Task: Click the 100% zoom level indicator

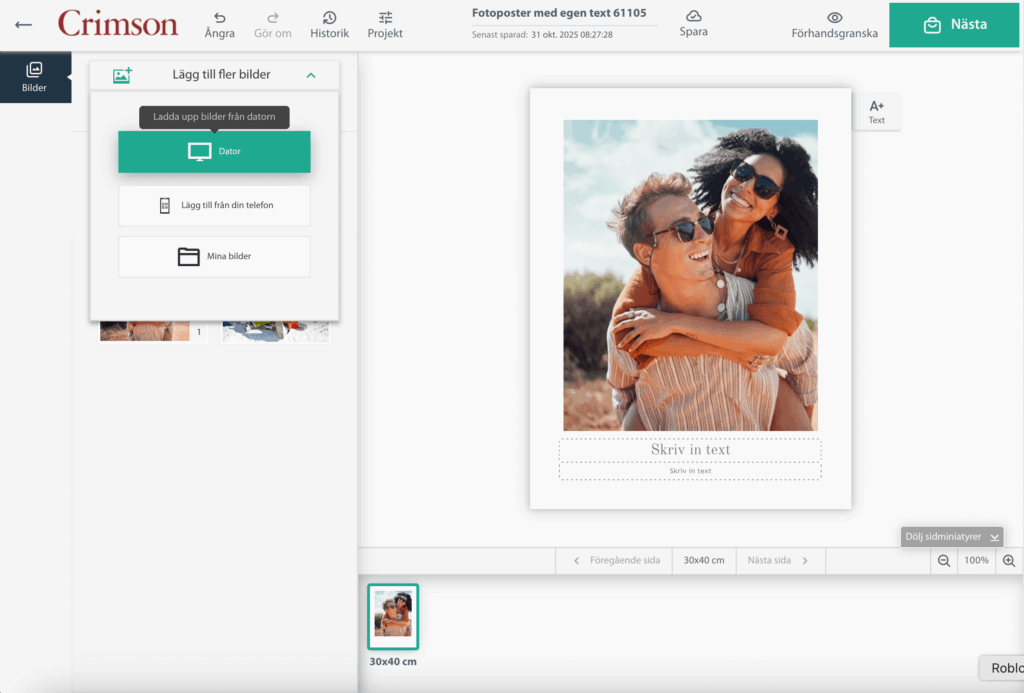Action: point(976,561)
